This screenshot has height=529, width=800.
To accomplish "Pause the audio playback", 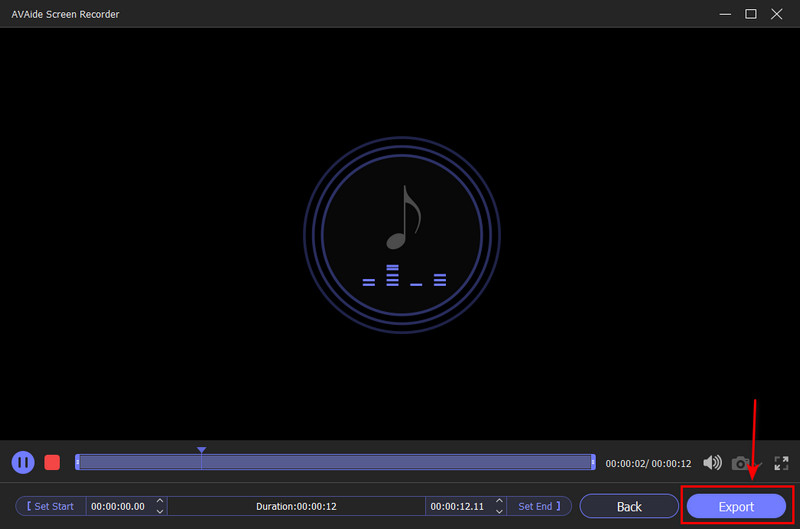I will tap(23, 463).
